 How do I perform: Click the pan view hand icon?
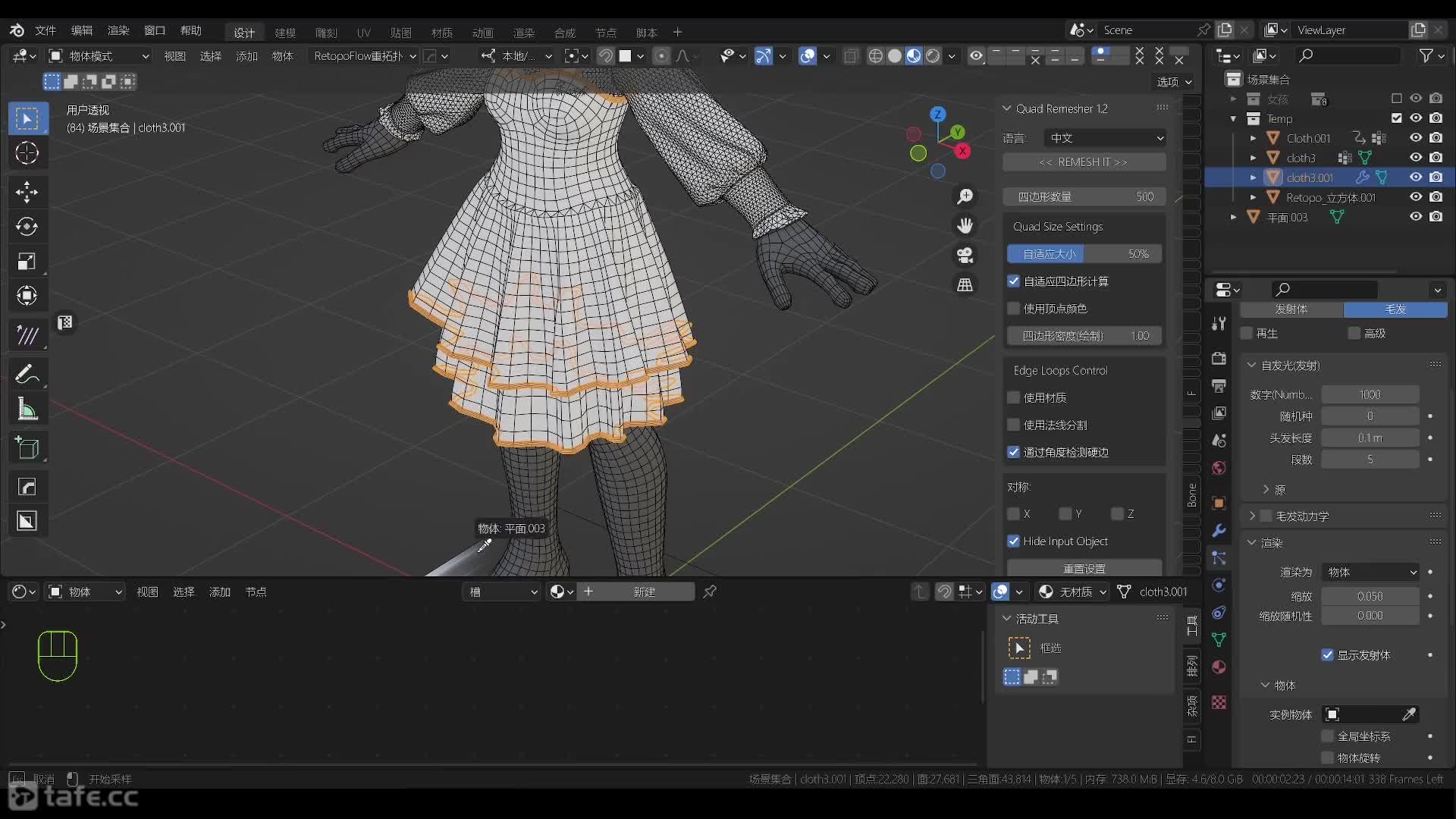[x=965, y=225]
